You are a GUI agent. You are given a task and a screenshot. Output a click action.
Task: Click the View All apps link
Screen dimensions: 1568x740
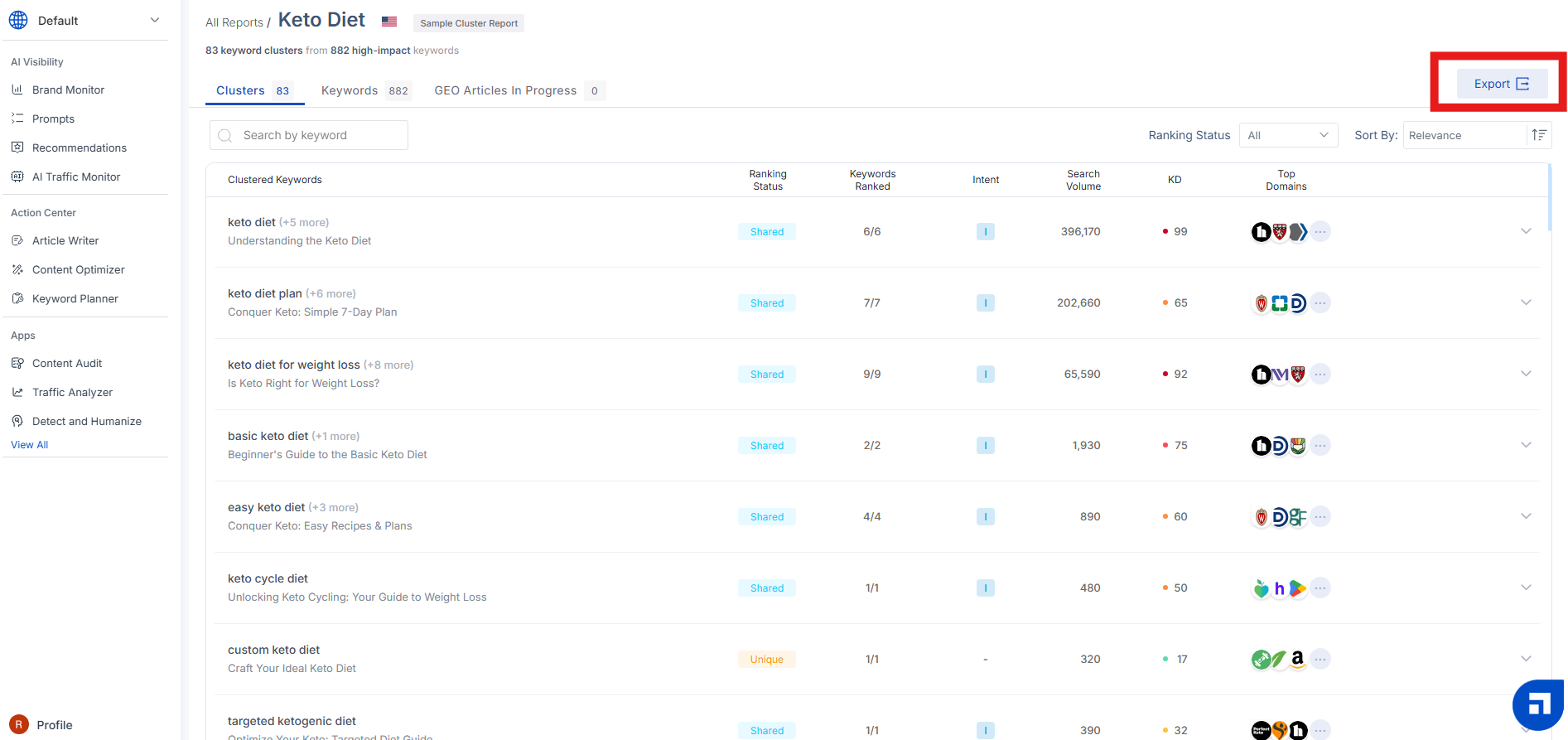point(30,445)
